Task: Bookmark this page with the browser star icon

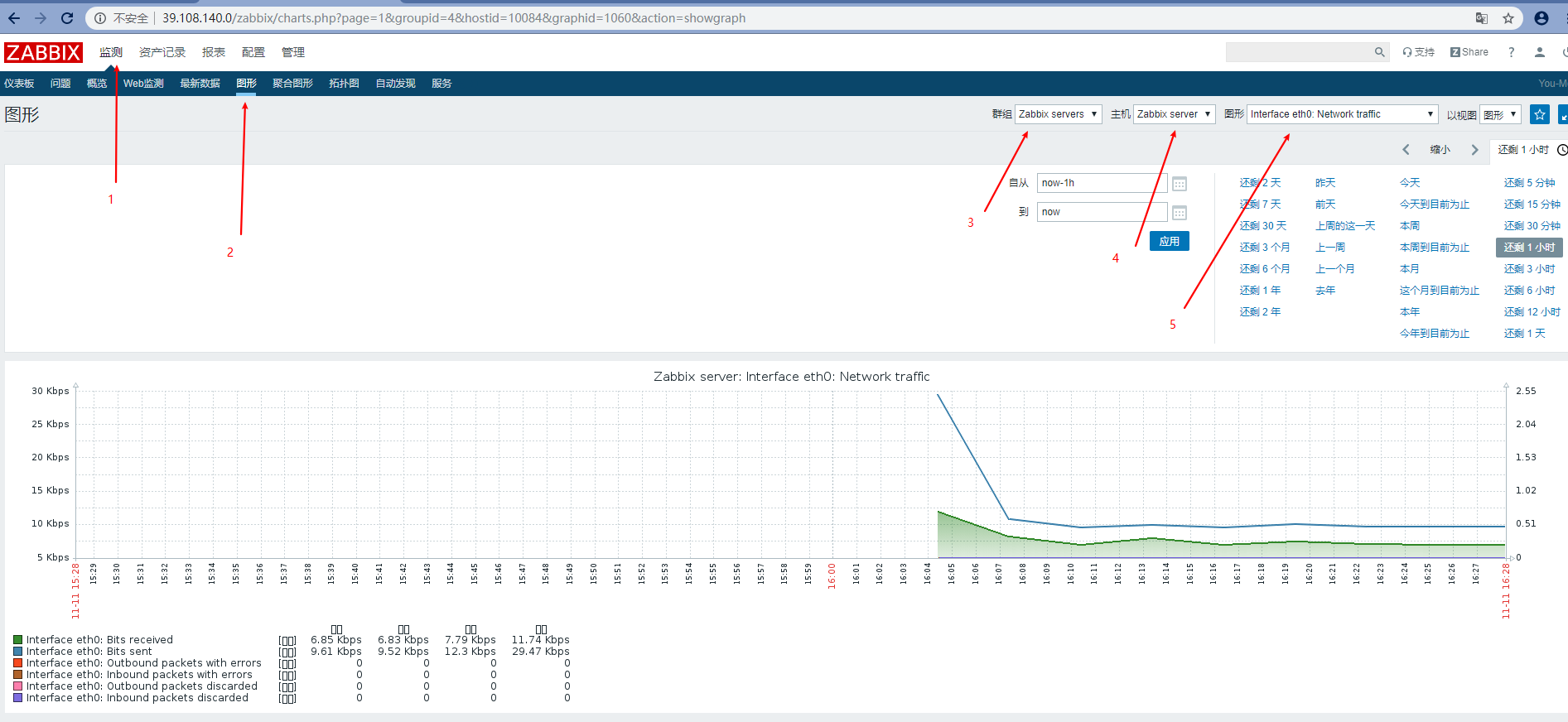Action: pos(1508,18)
